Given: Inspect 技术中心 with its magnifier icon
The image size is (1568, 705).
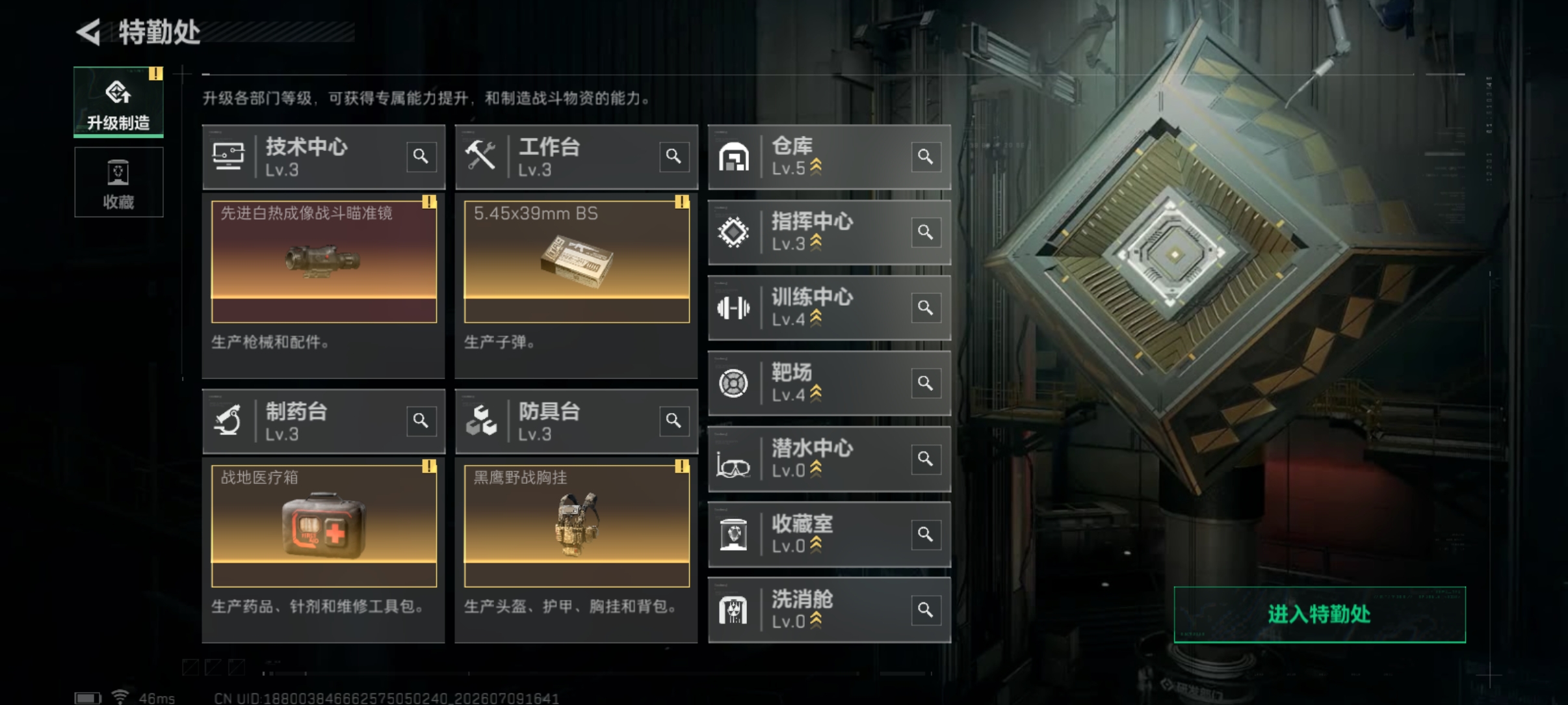Looking at the screenshot, I should [x=421, y=157].
